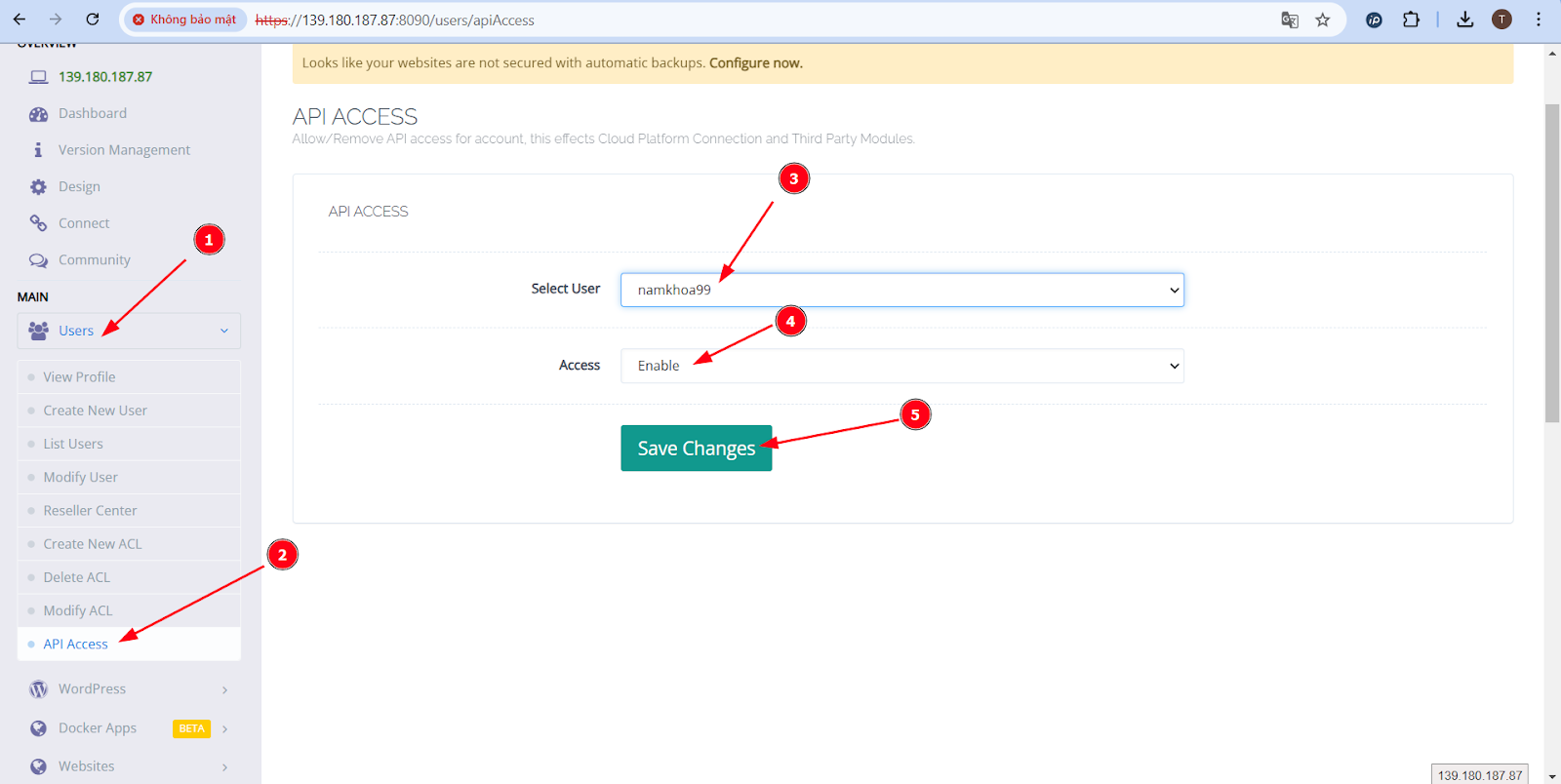The image size is (1561, 784).
Task: Open the Design sidebar link
Action: [x=79, y=186]
